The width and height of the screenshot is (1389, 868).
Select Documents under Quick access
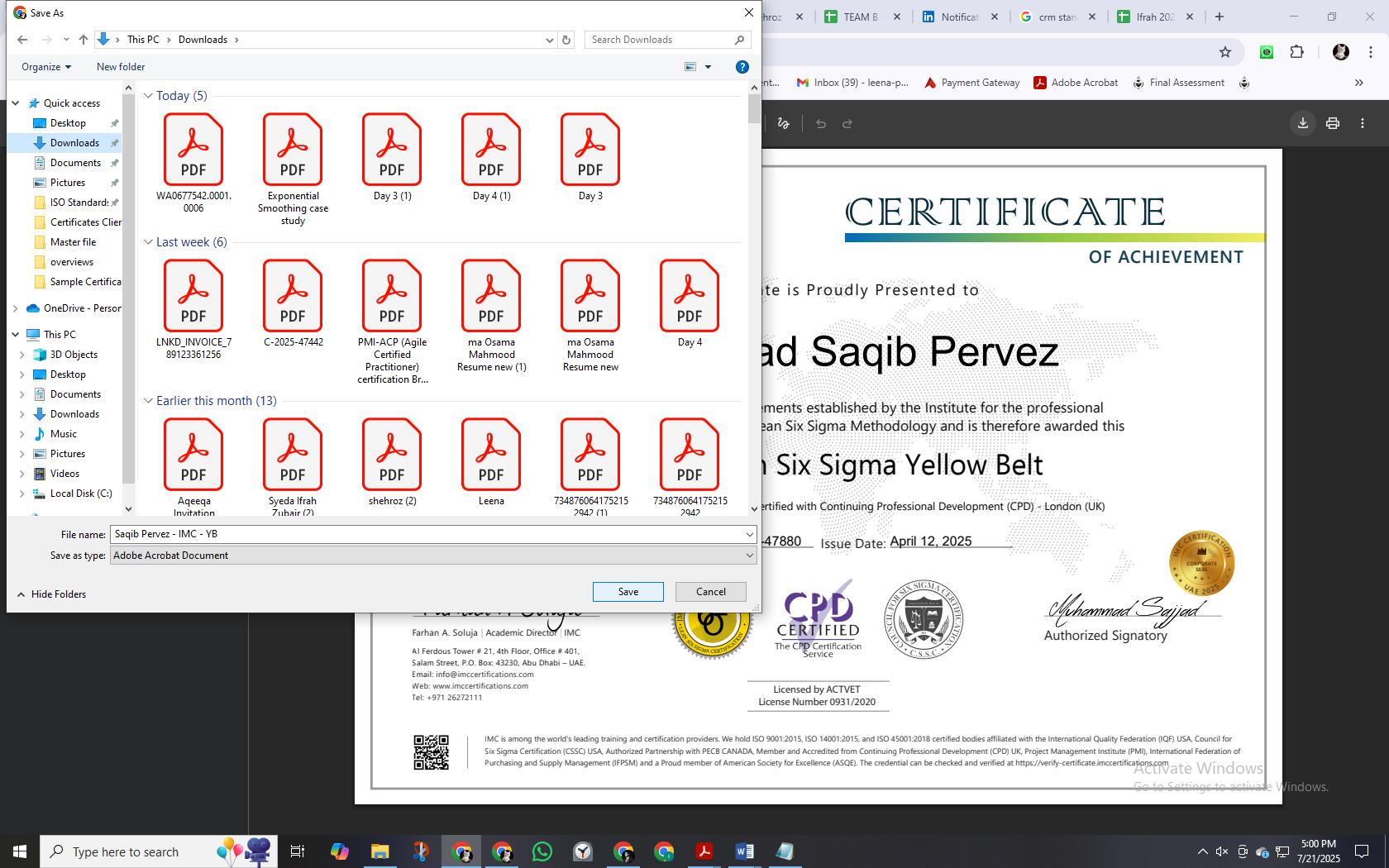click(x=75, y=163)
